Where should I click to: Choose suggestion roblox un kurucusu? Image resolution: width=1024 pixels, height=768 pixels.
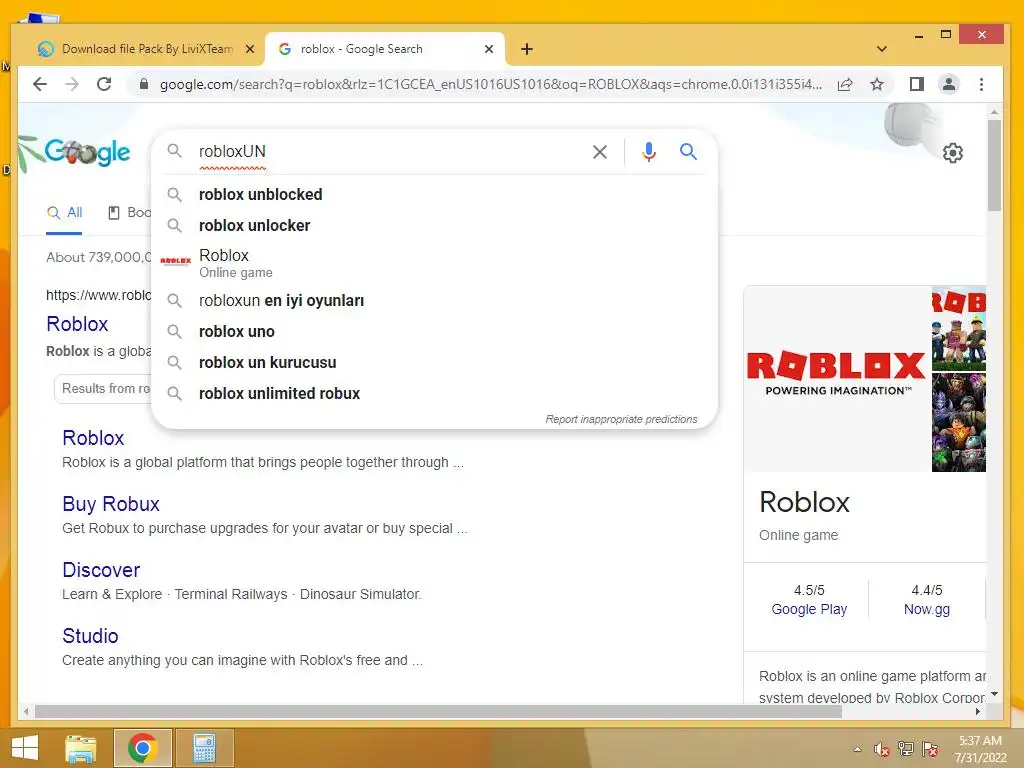(x=434, y=362)
